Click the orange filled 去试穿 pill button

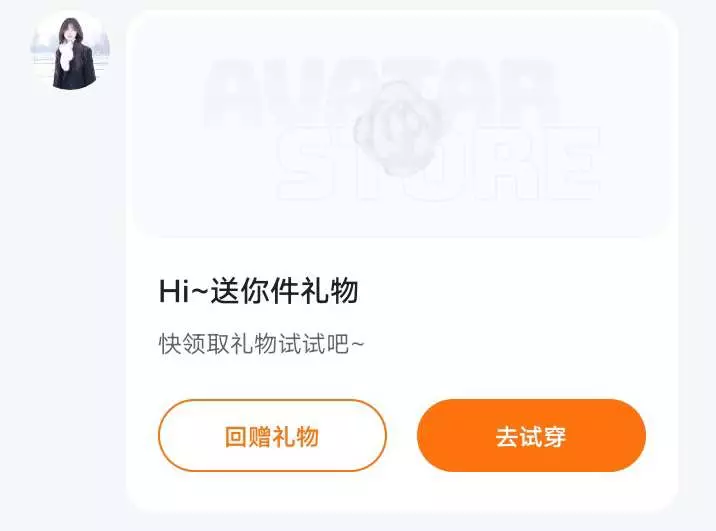(531, 436)
